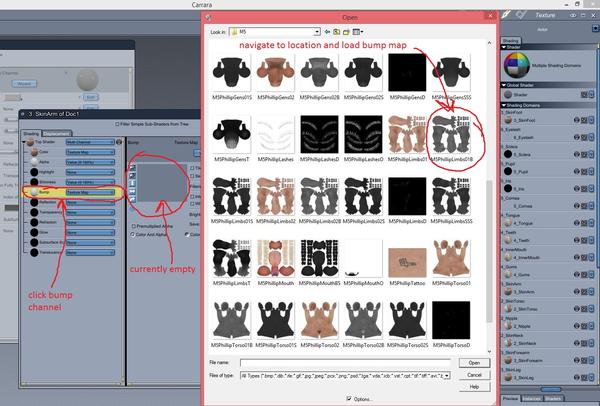
Task: Select M5PhillipGensT thumbnail
Action: (232, 135)
